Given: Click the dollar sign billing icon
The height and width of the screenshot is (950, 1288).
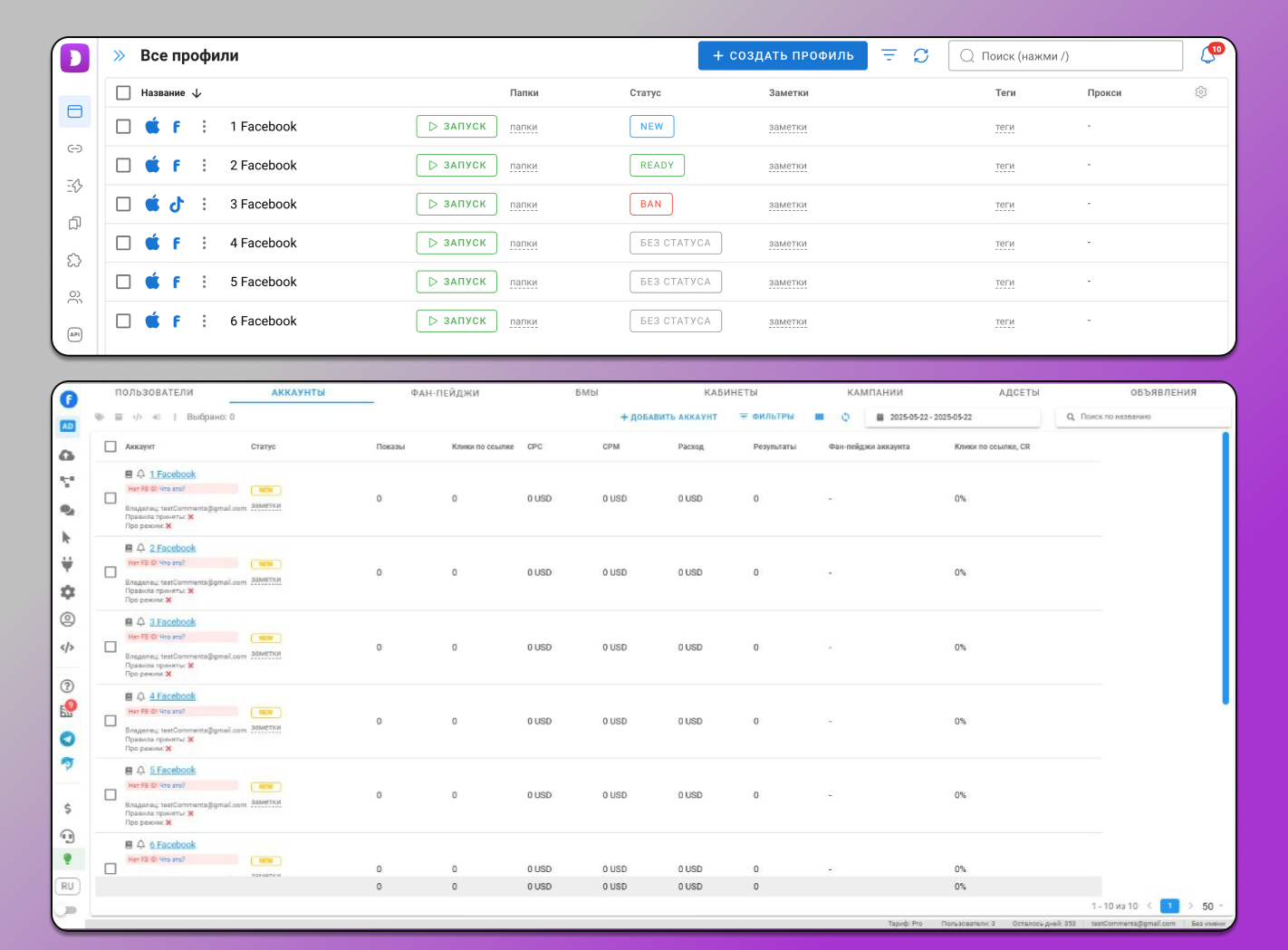Looking at the screenshot, I should click(68, 808).
